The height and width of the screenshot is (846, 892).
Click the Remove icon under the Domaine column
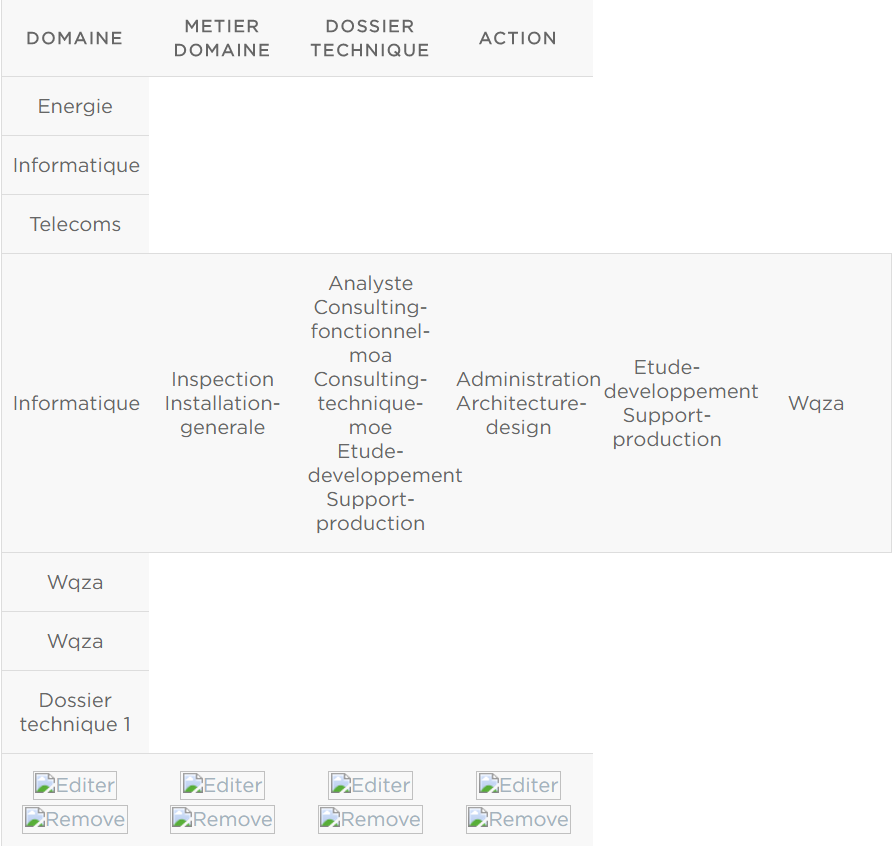(75, 819)
